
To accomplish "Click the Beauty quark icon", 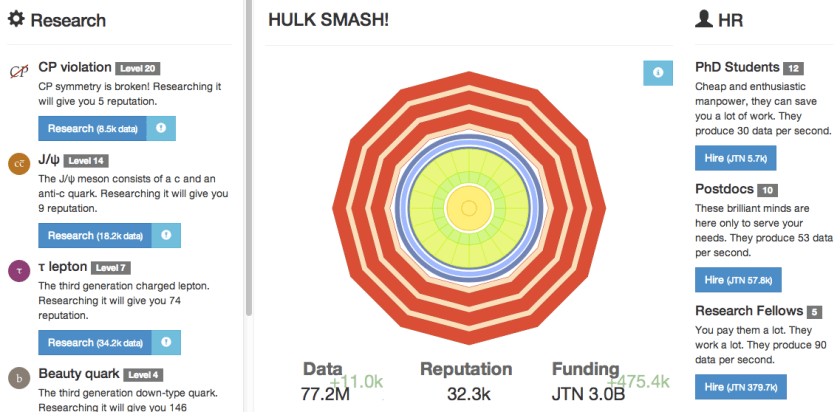I will pos(18,377).
